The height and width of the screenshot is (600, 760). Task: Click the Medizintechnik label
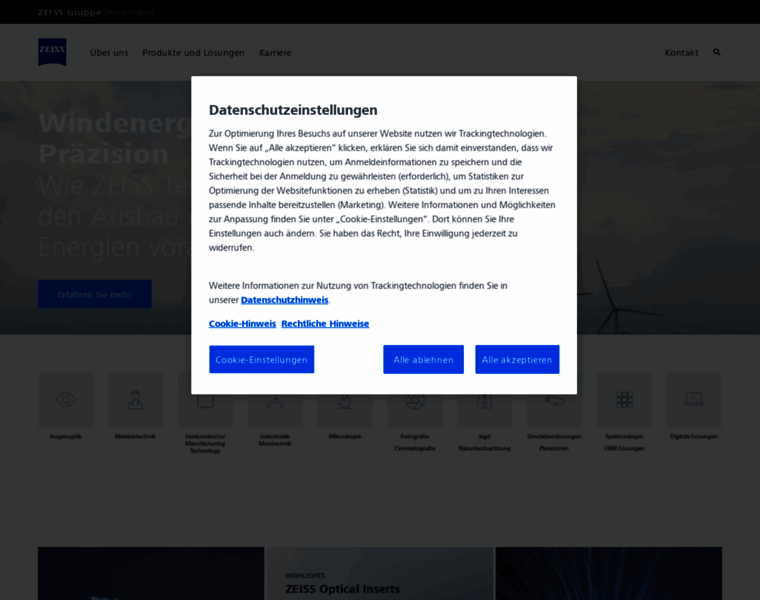pos(135,437)
